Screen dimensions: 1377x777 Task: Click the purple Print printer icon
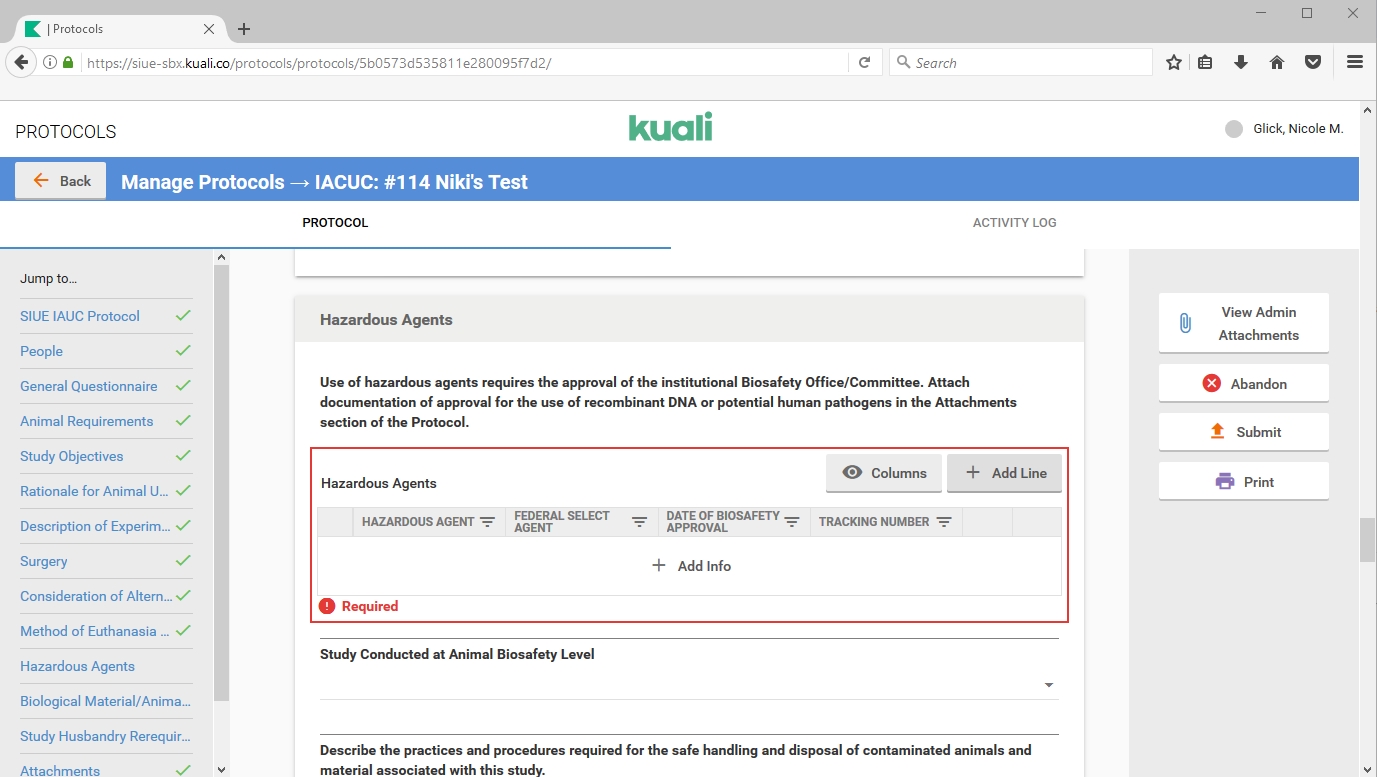click(1224, 481)
